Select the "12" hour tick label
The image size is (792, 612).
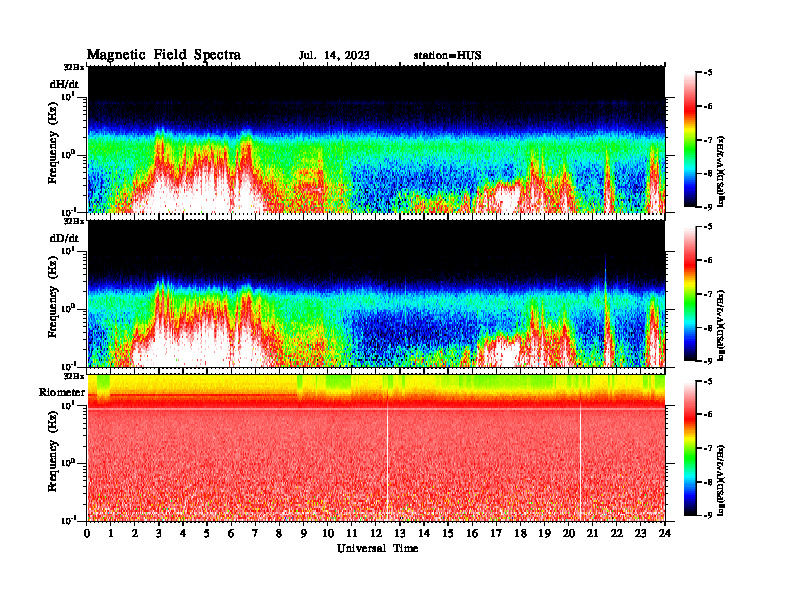[x=376, y=533]
